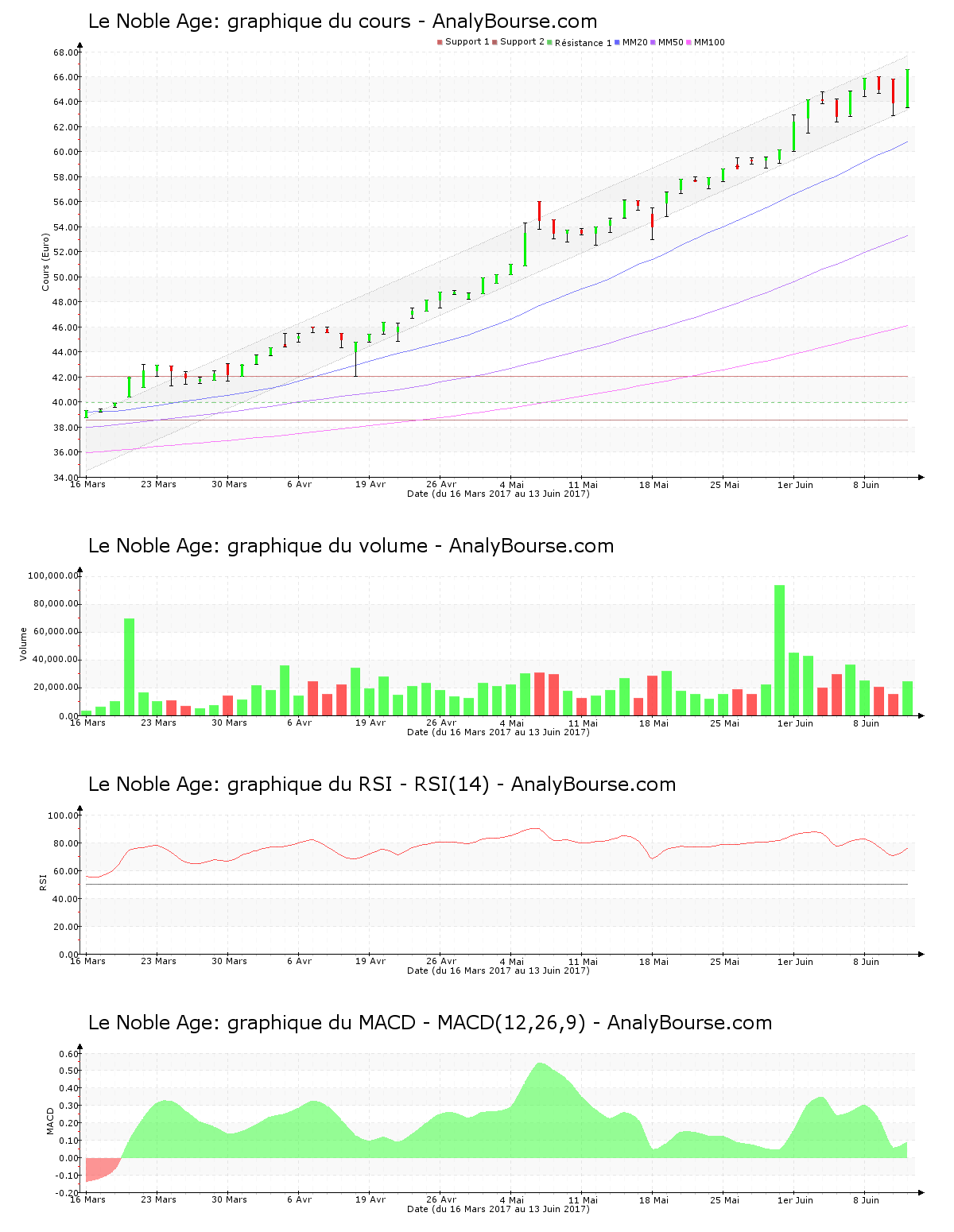Click the Support 1 legend color swatch
Viewport: 954px width, 1232px height.
(440, 42)
